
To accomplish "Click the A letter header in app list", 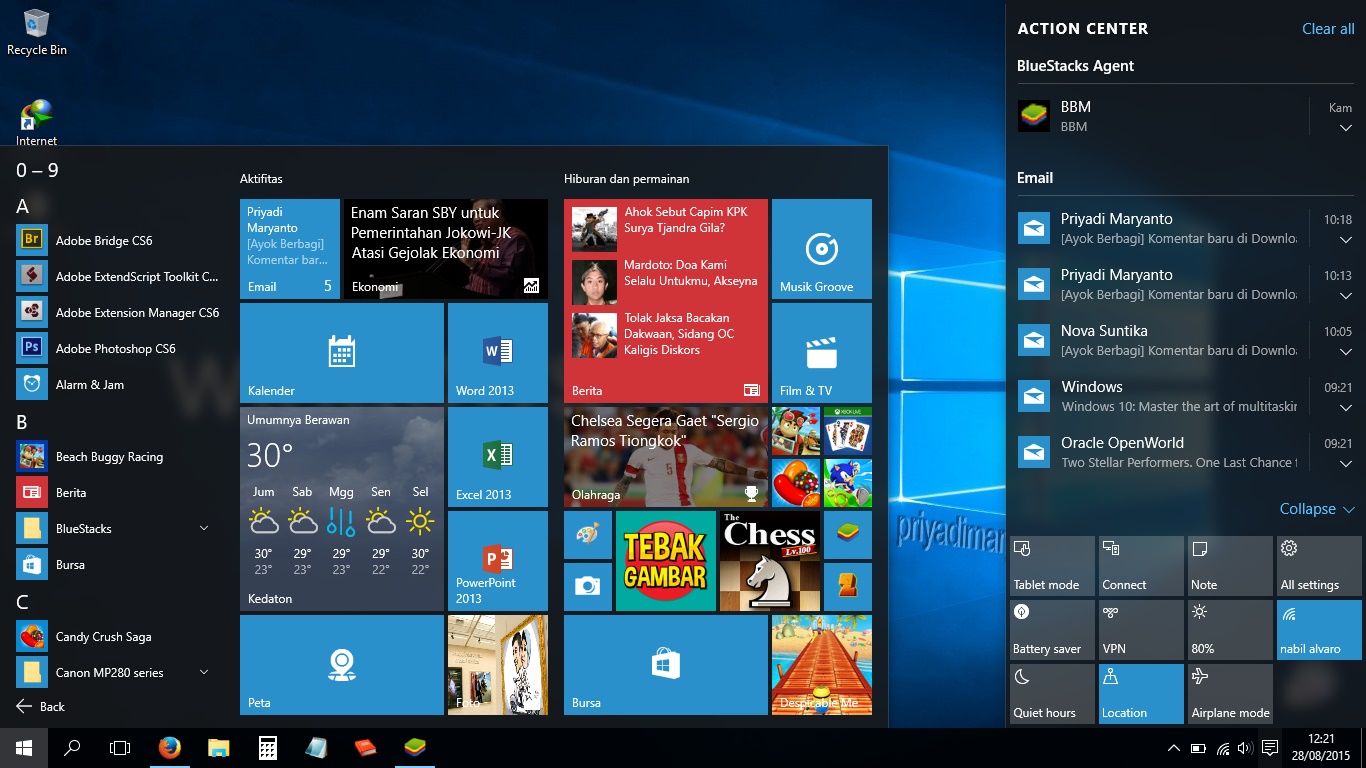I will tap(22, 207).
